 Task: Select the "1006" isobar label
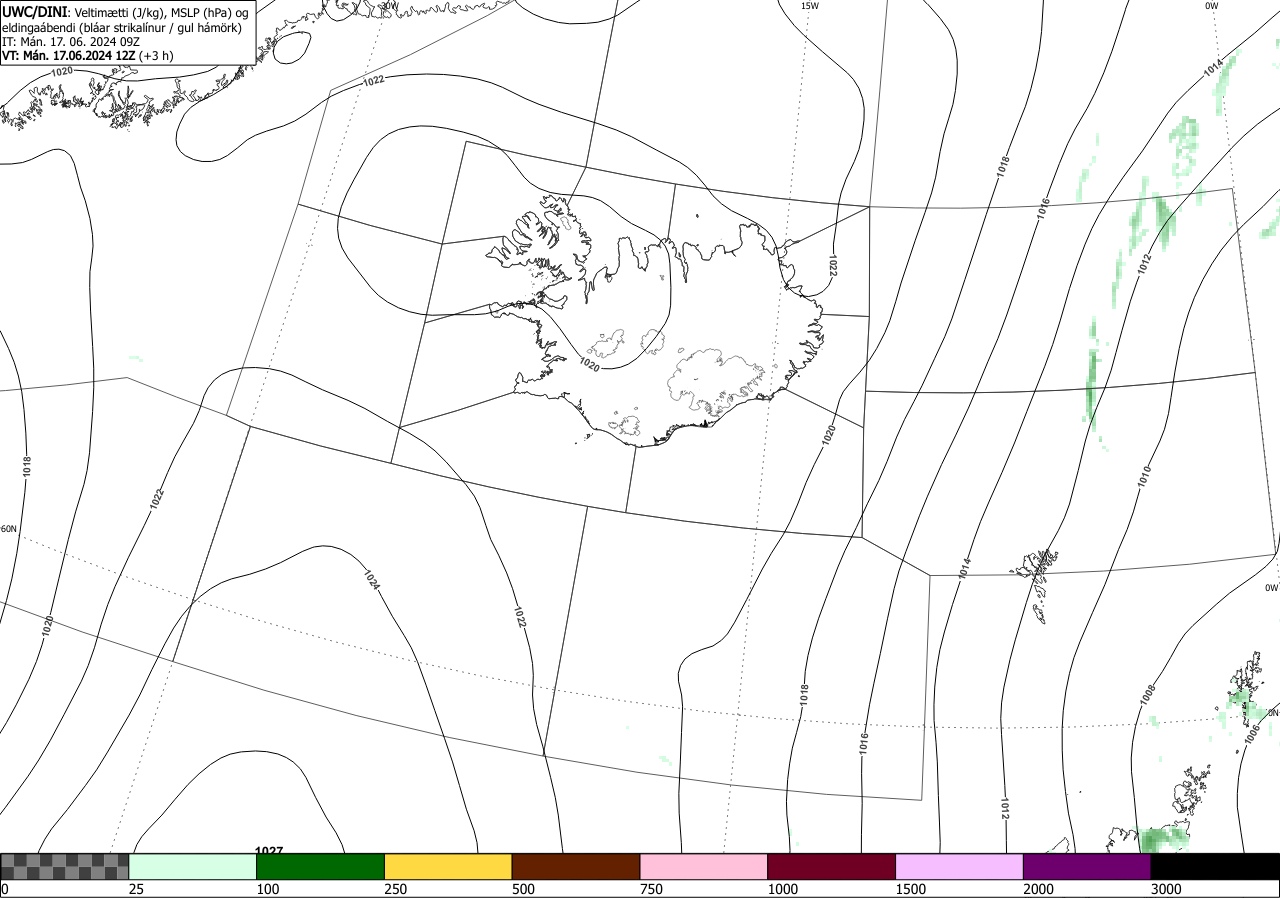1251,734
